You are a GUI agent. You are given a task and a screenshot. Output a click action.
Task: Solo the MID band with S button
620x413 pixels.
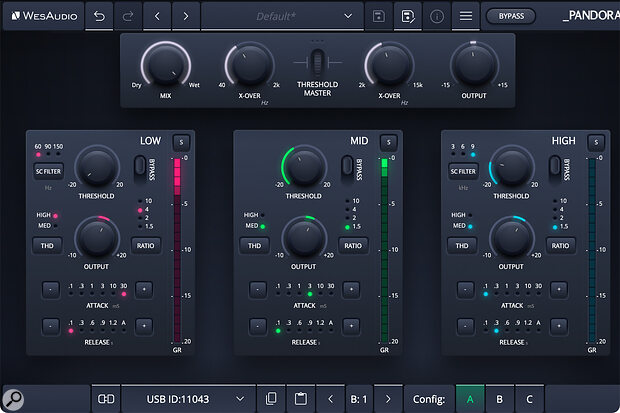[389, 142]
